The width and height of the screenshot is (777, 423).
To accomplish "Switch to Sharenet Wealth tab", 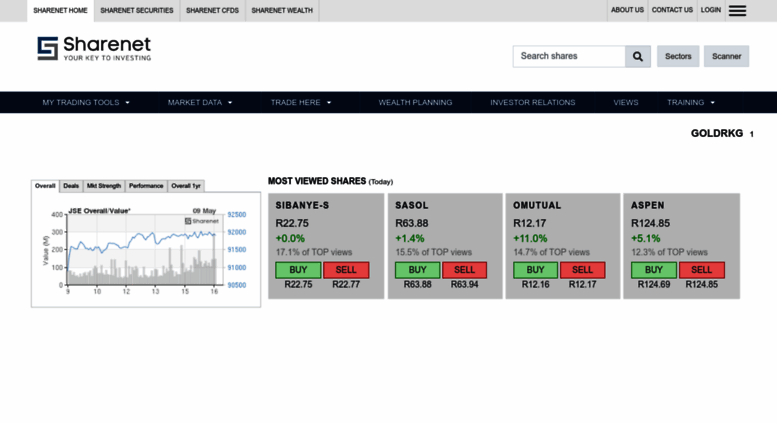I will click(282, 10).
